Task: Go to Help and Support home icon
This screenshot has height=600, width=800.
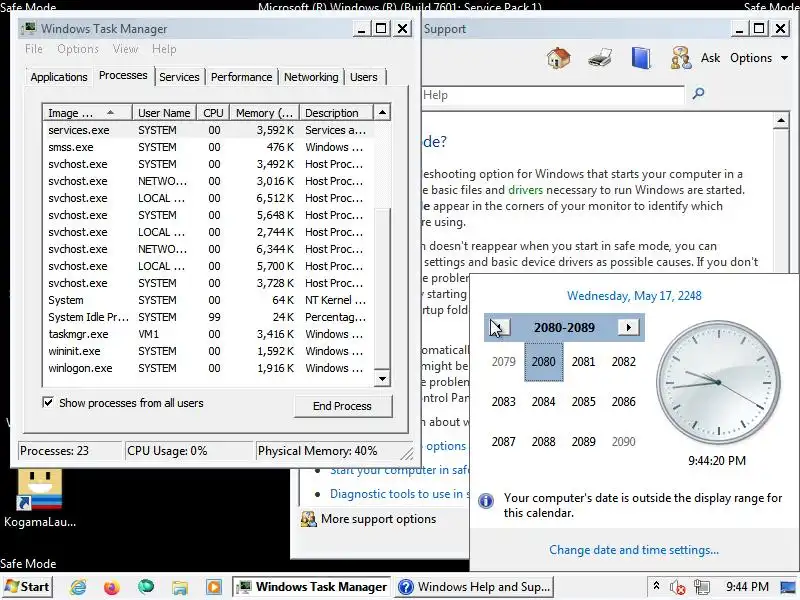Action: click(x=559, y=58)
